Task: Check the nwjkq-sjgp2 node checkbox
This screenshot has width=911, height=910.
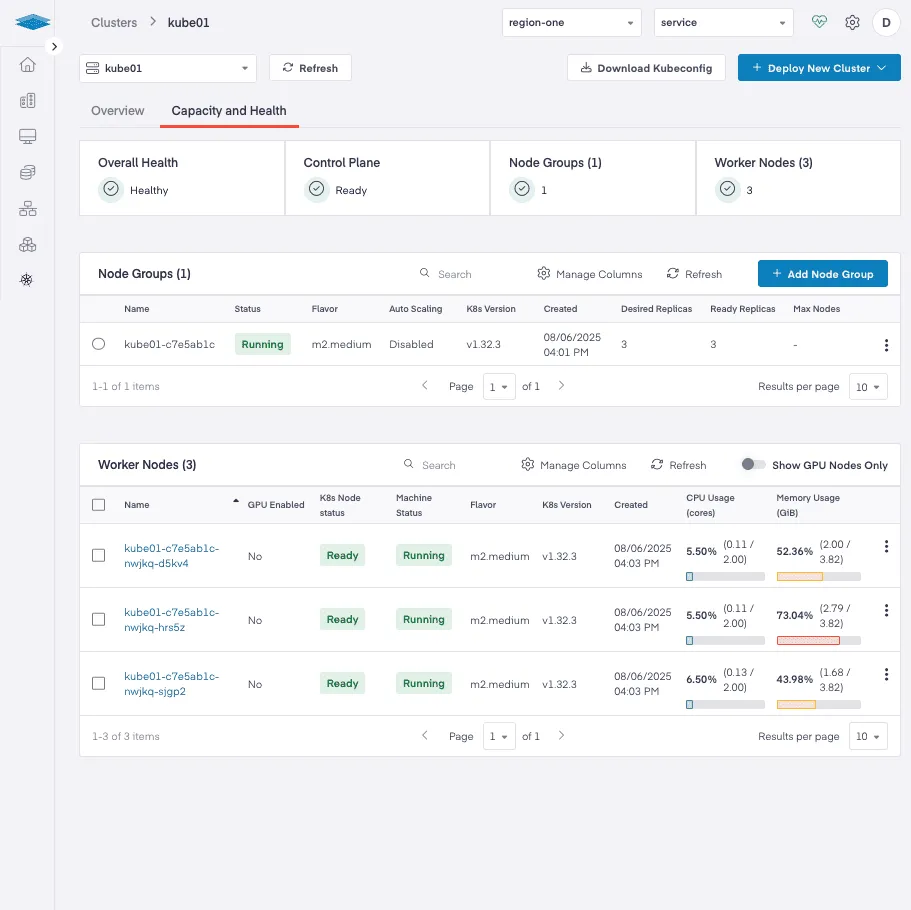Action: tap(99, 683)
